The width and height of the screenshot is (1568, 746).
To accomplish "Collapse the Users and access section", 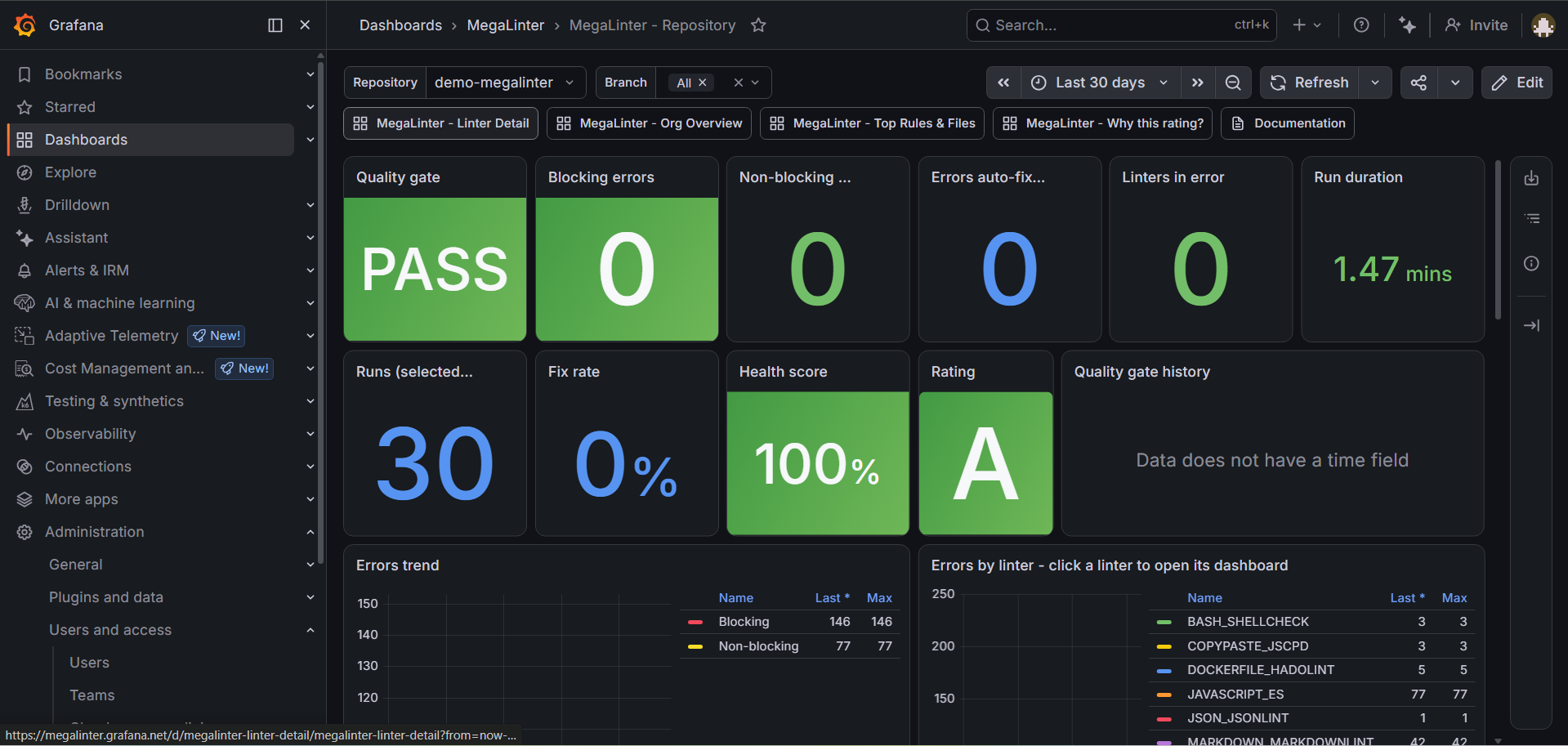I will pos(310,630).
